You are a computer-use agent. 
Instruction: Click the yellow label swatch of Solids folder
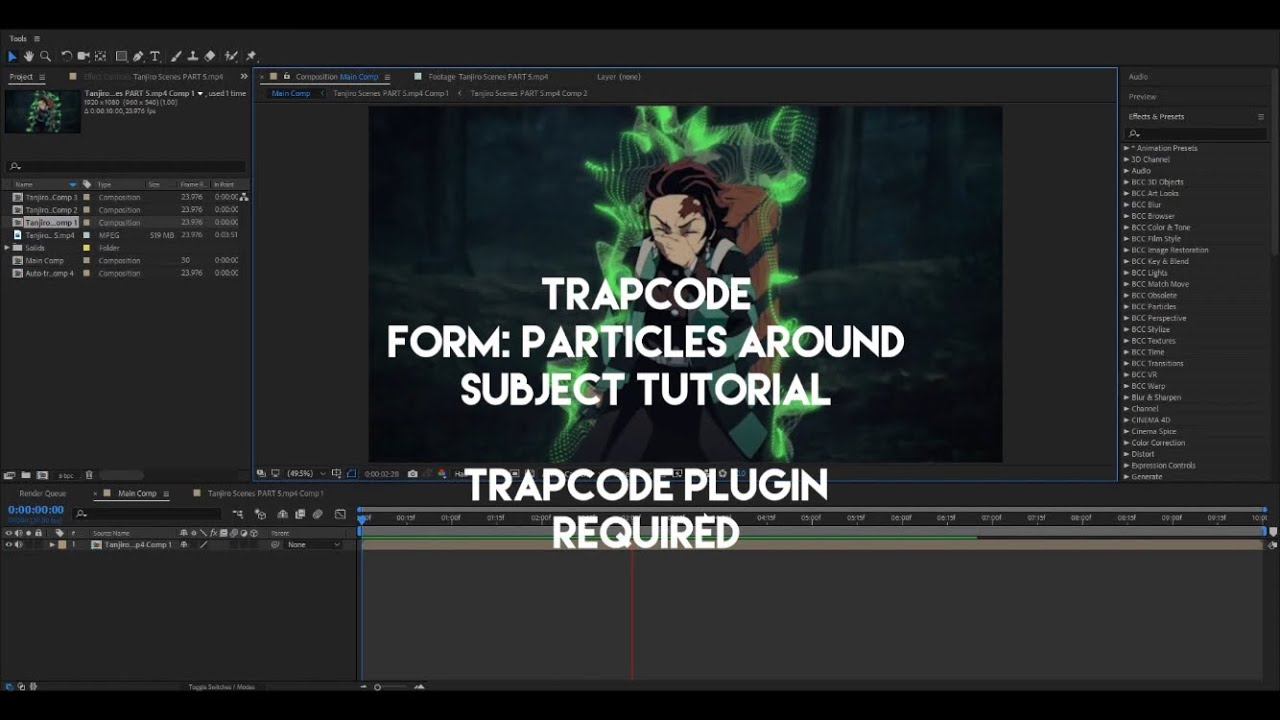pos(87,248)
